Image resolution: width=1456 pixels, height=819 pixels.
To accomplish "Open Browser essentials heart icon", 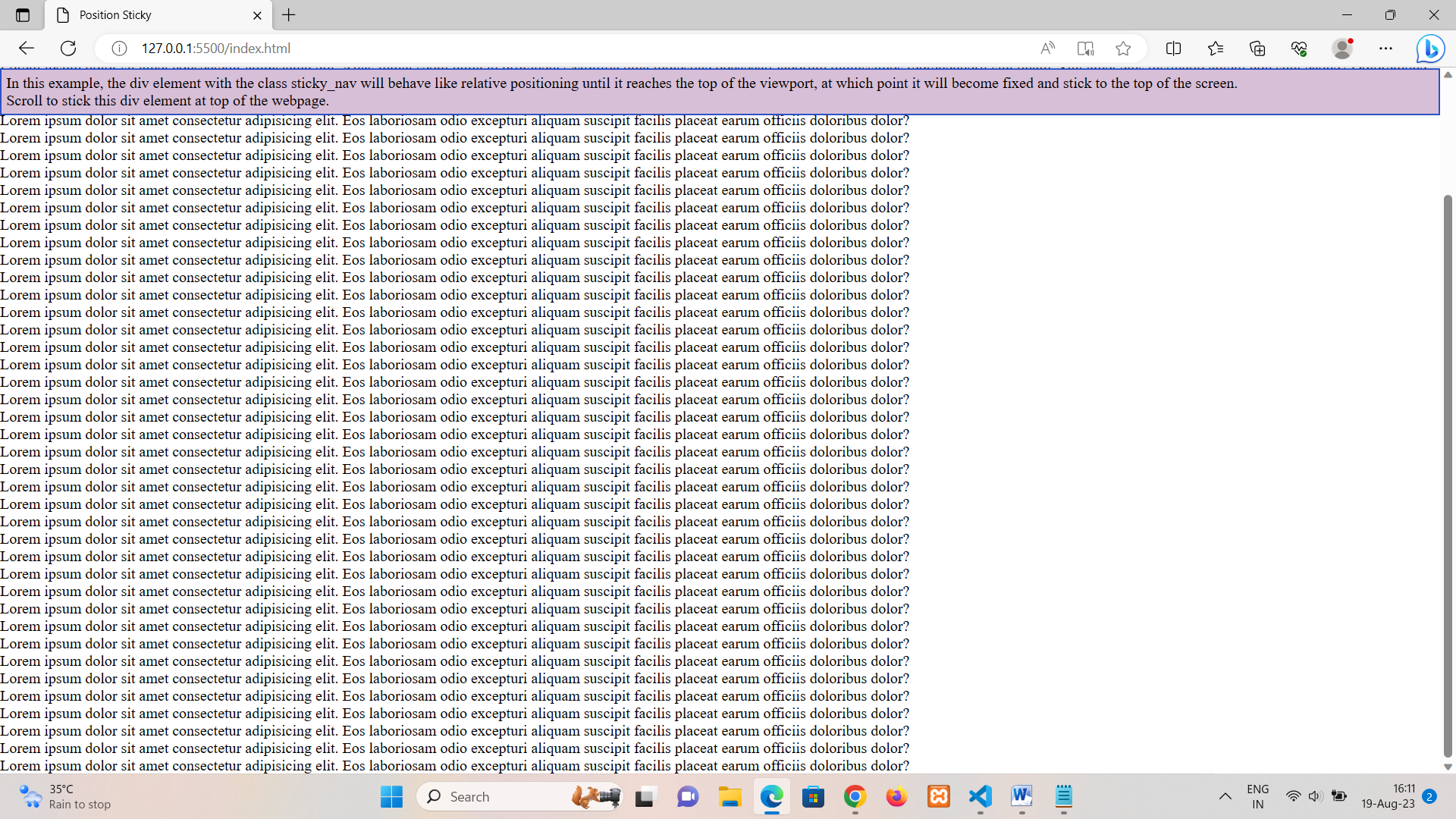I will click(1299, 49).
